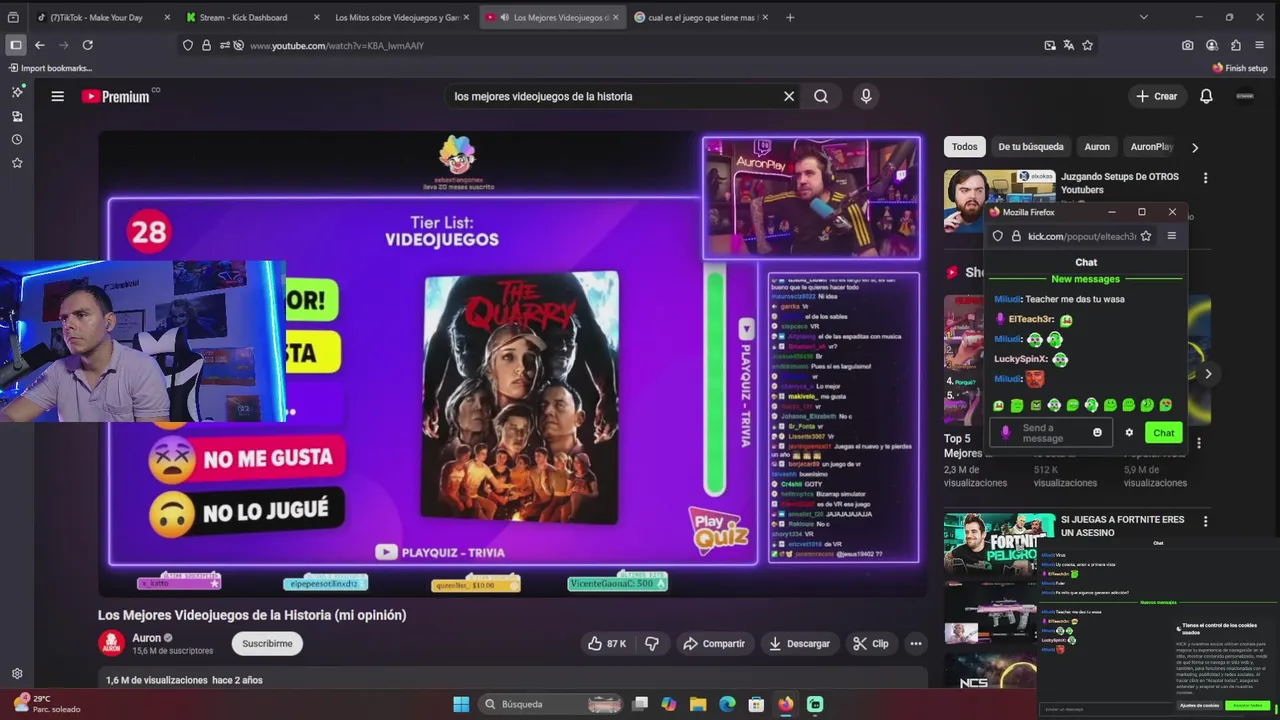The height and width of the screenshot is (720, 1280).
Task: Open the Auron channel name link
Action: (x=147, y=638)
